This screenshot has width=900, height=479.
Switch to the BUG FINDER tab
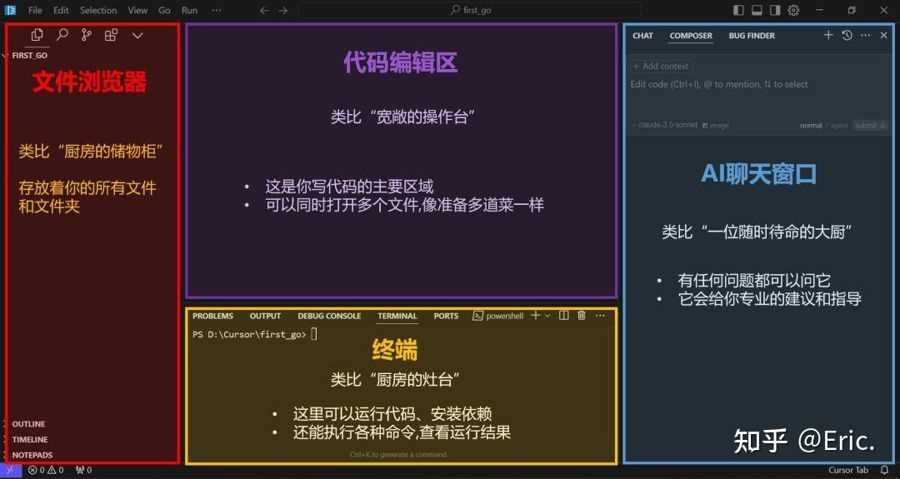click(x=752, y=36)
